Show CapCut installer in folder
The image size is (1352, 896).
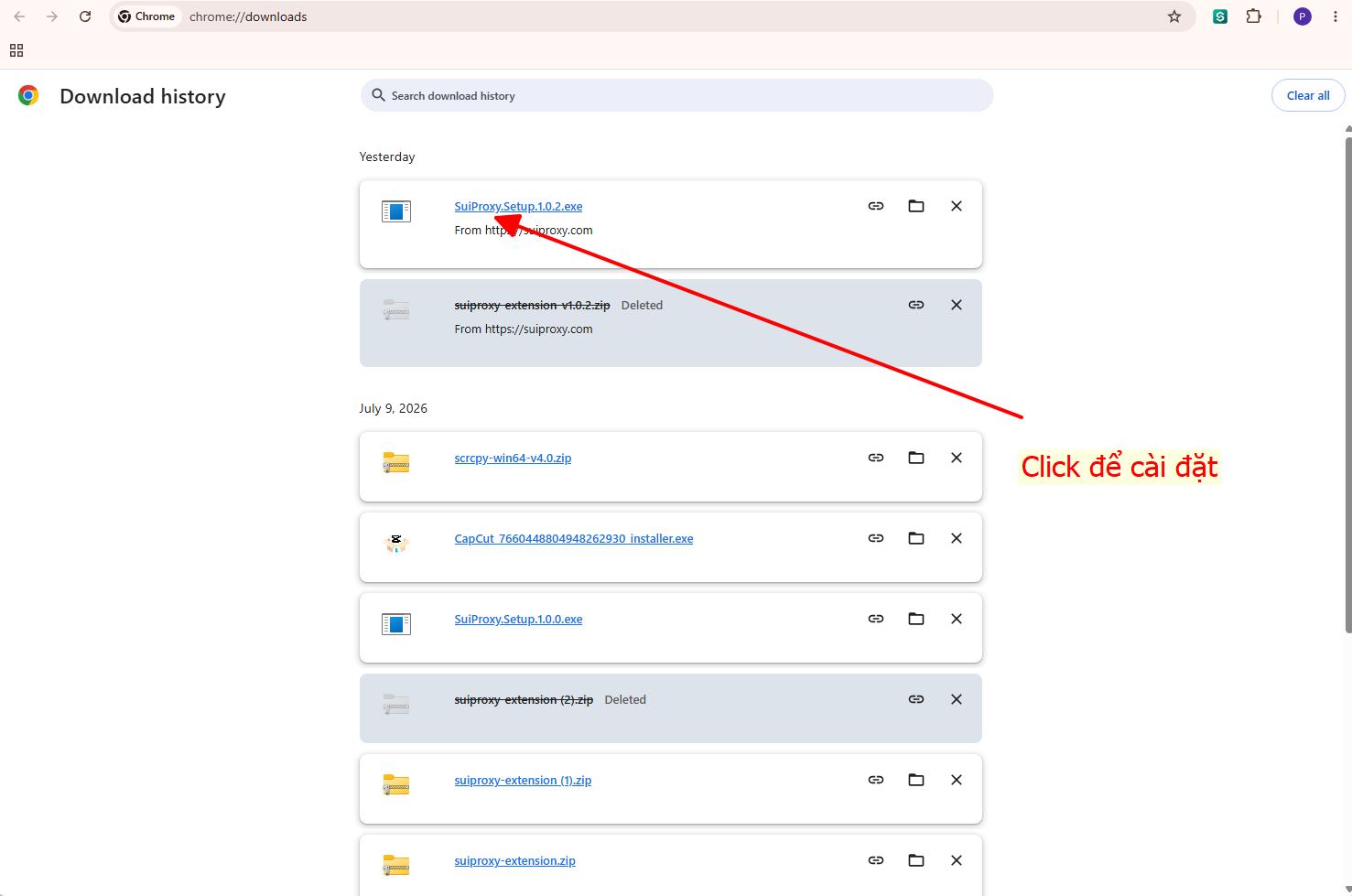coord(916,538)
